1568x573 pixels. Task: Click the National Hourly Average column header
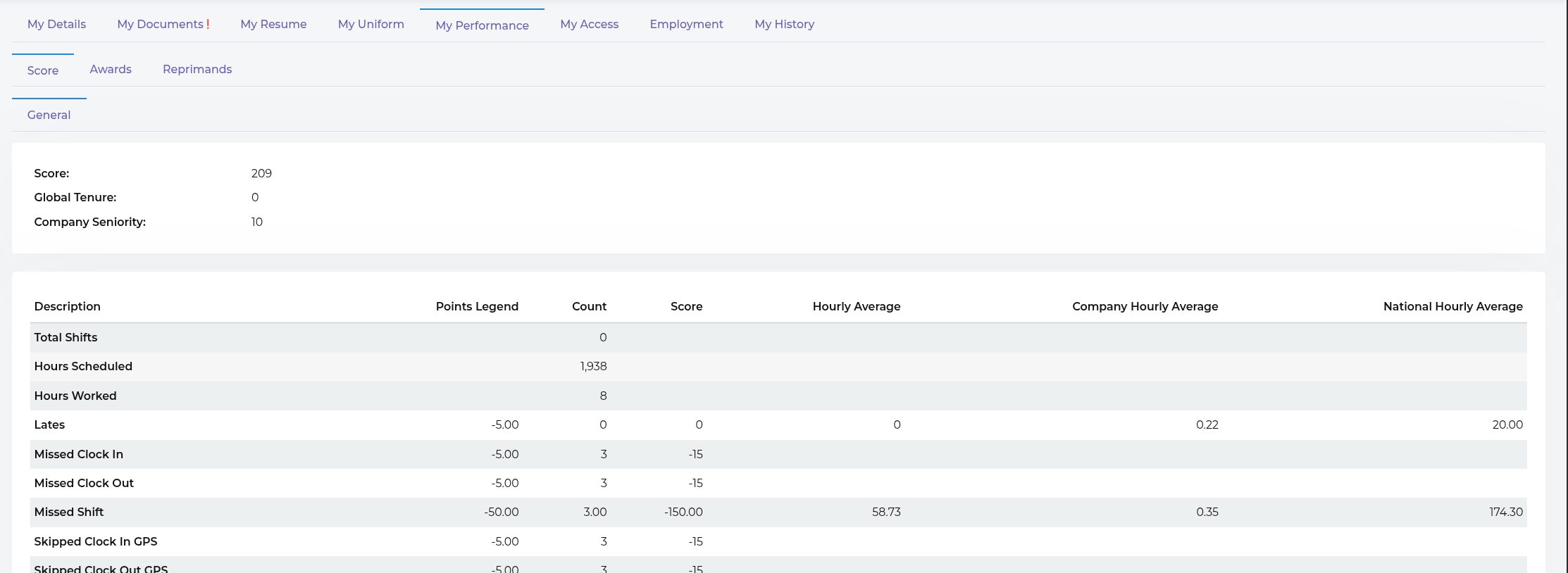(x=1453, y=306)
